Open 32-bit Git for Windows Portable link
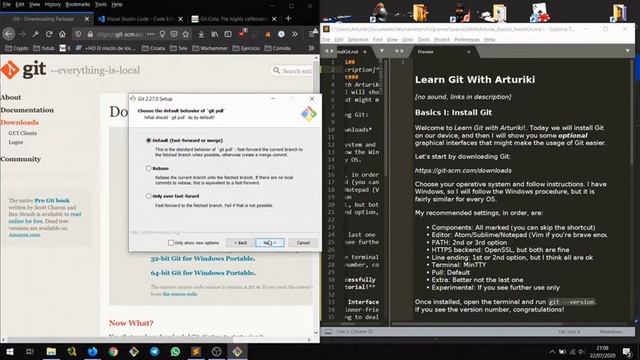The image size is (640, 360). tap(203, 258)
